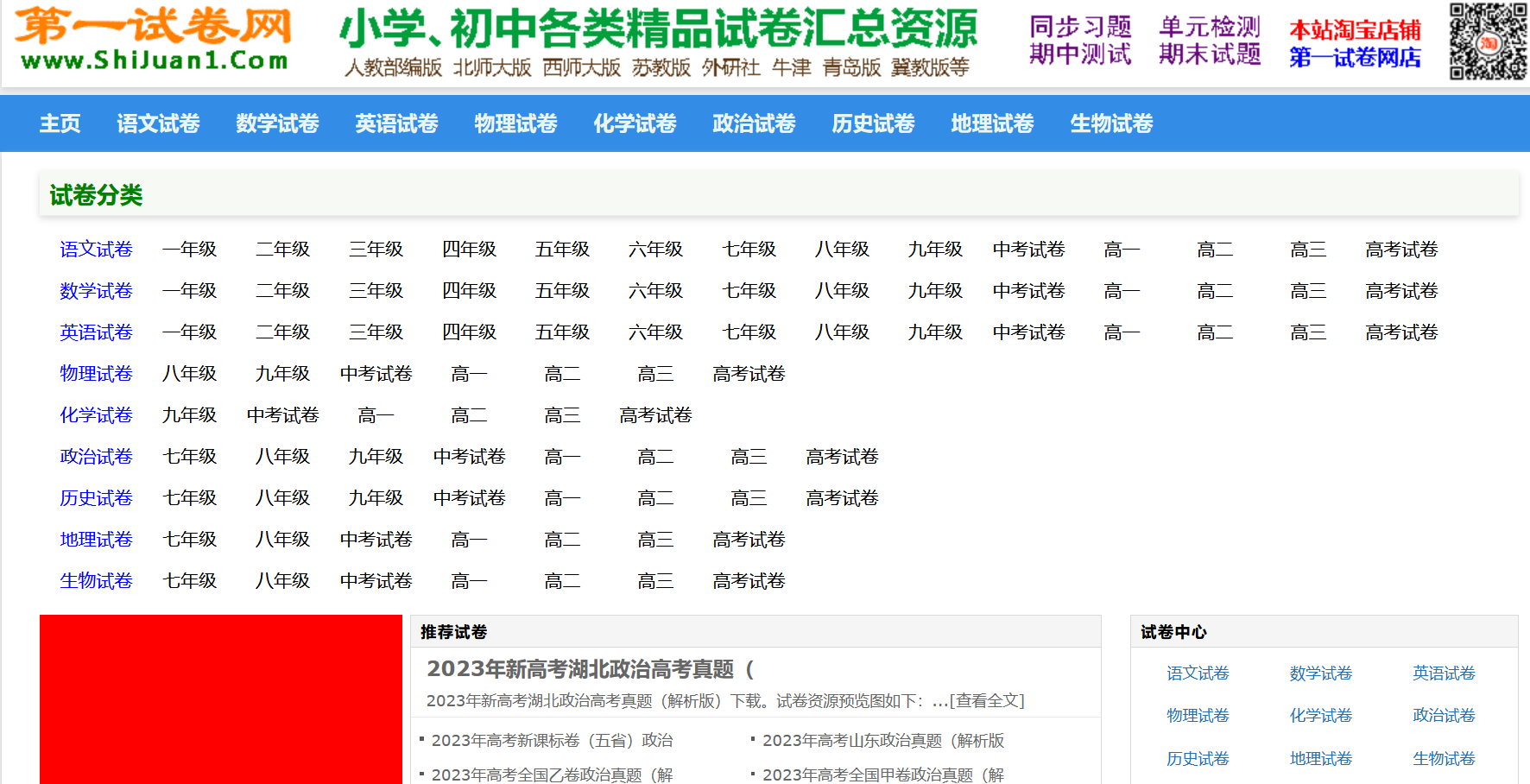Click the 第一试卷网 site logo

point(154,40)
